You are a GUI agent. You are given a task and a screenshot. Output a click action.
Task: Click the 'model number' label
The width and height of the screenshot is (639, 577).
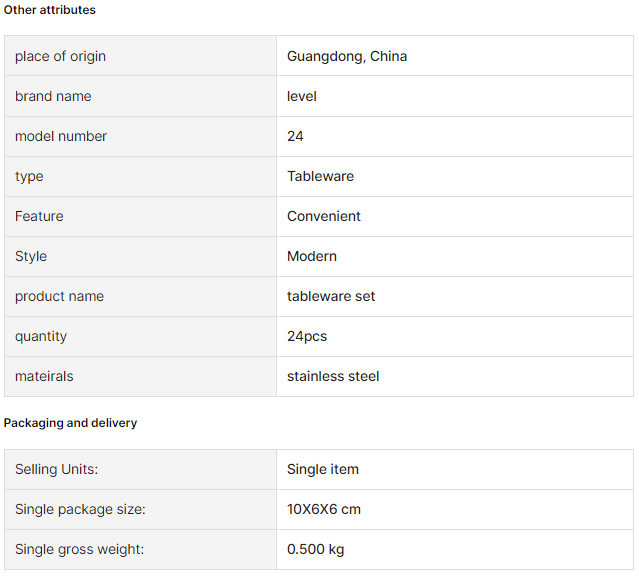[x=61, y=136]
